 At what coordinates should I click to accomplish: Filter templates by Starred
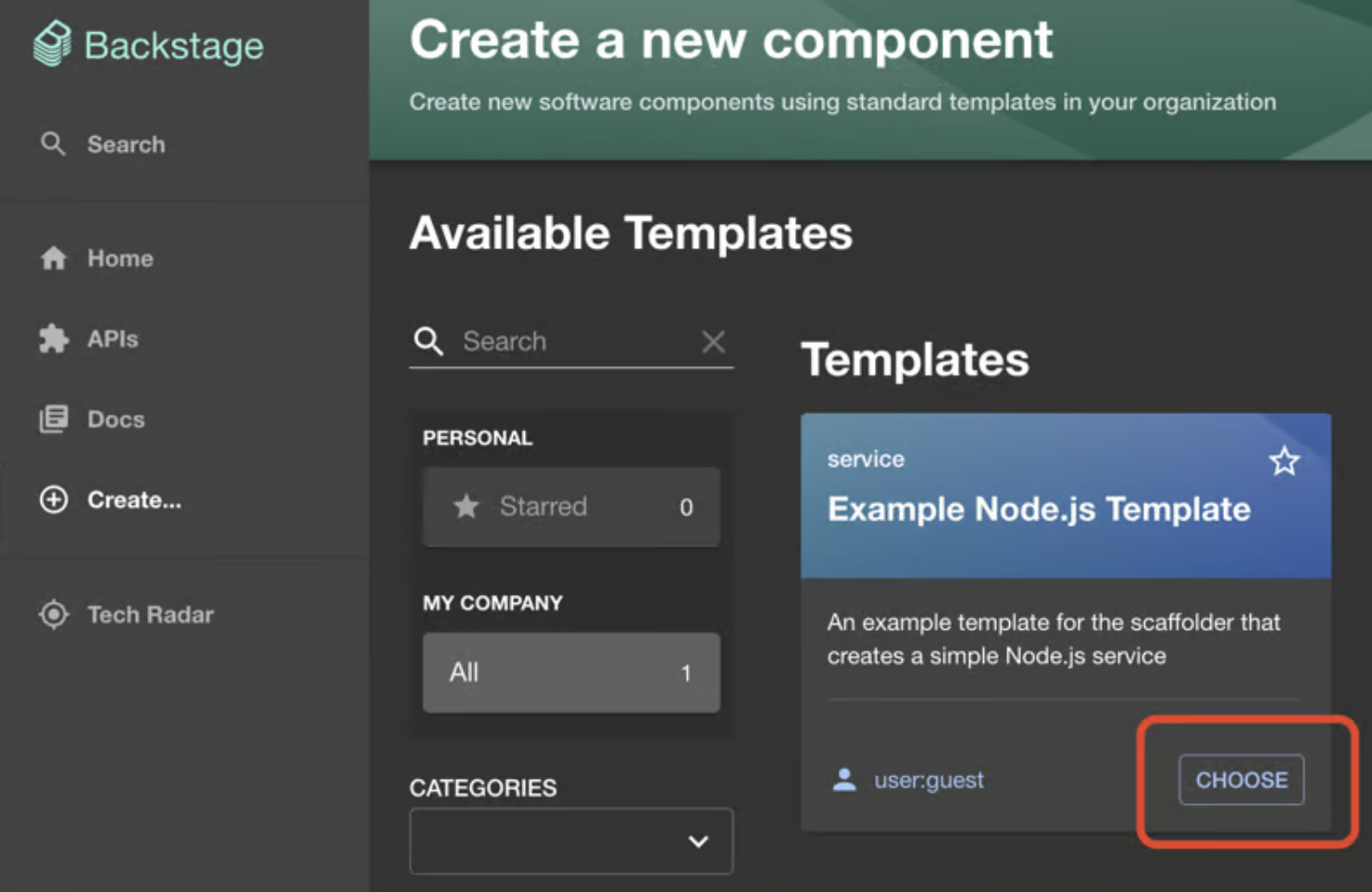coord(570,507)
